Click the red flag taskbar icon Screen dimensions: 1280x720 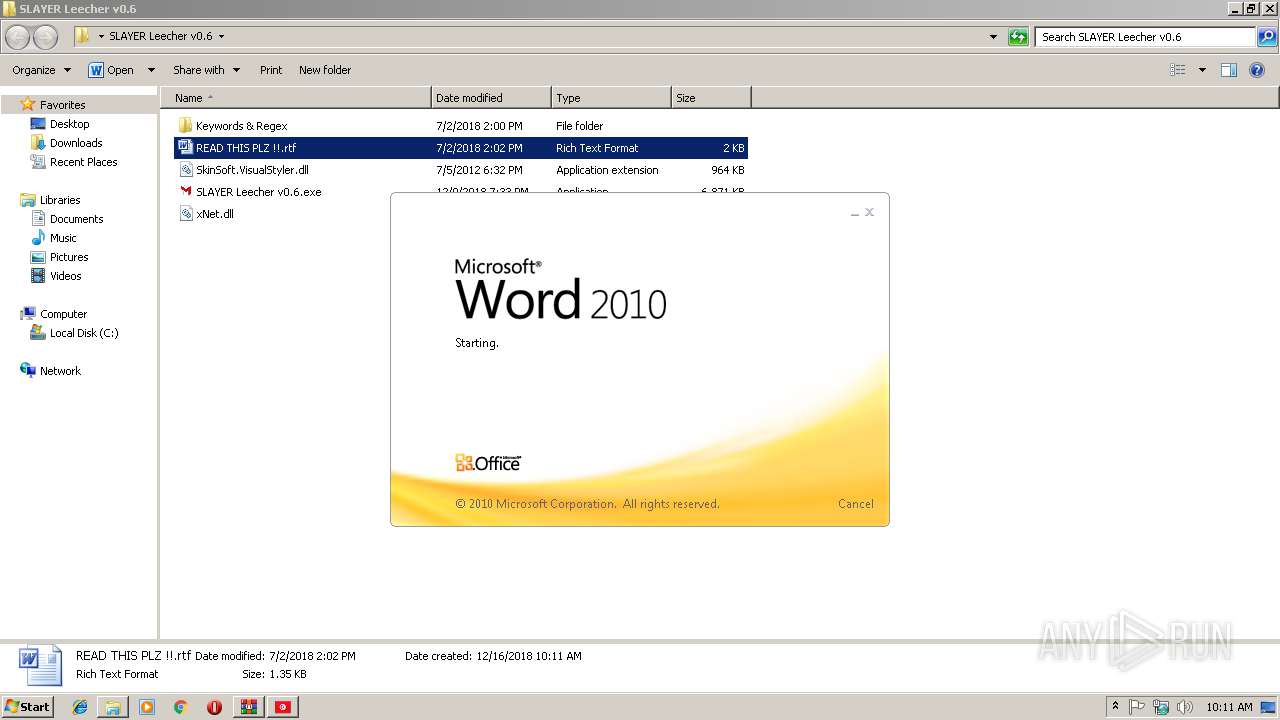click(x=283, y=707)
